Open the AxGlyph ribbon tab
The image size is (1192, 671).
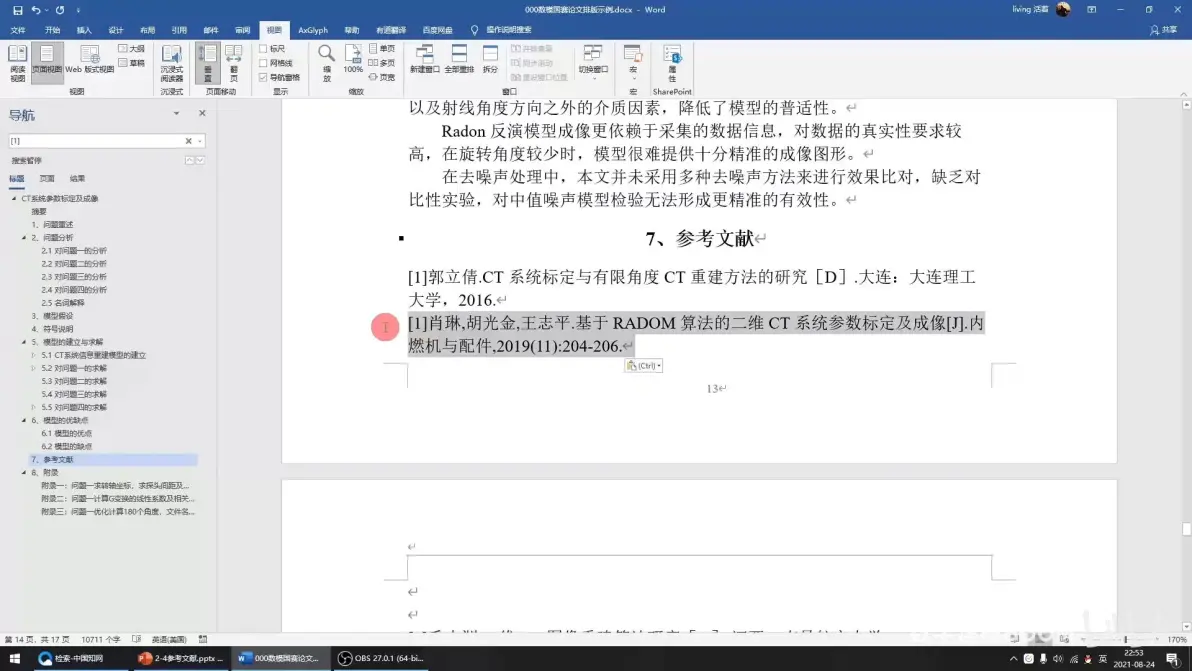[x=312, y=30]
